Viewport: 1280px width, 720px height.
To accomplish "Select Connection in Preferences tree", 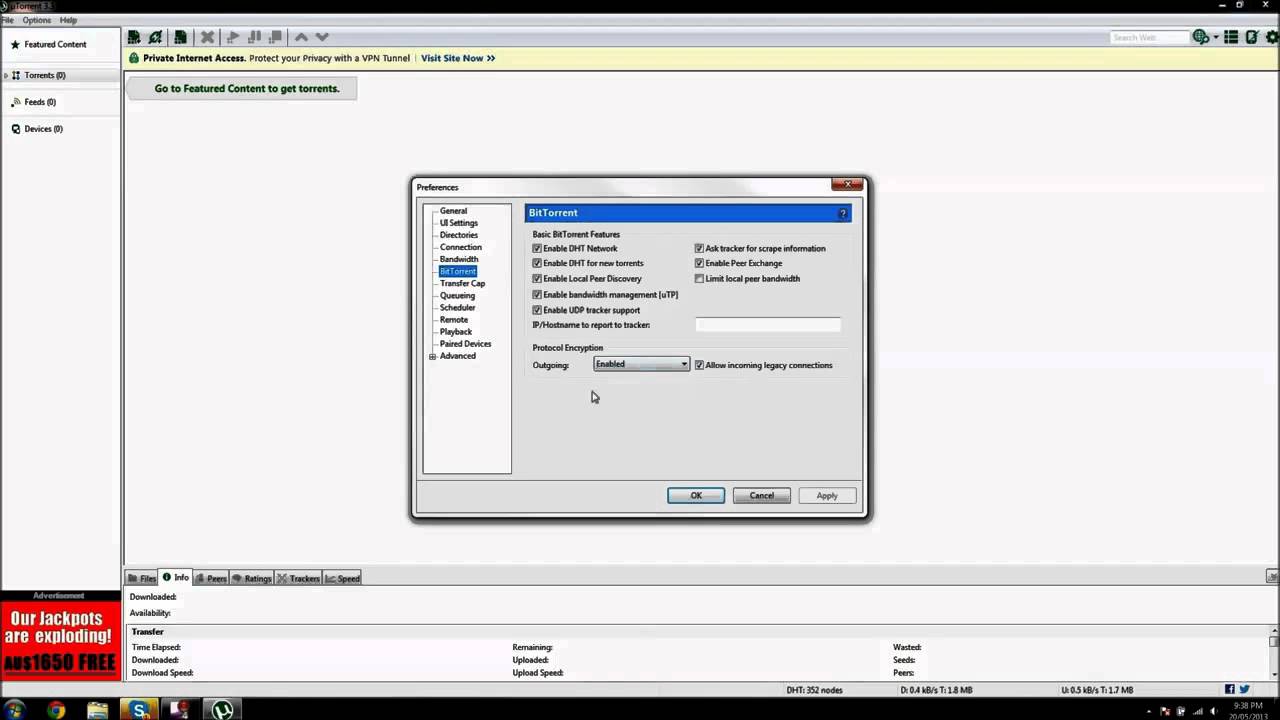I will click(460, 247).
